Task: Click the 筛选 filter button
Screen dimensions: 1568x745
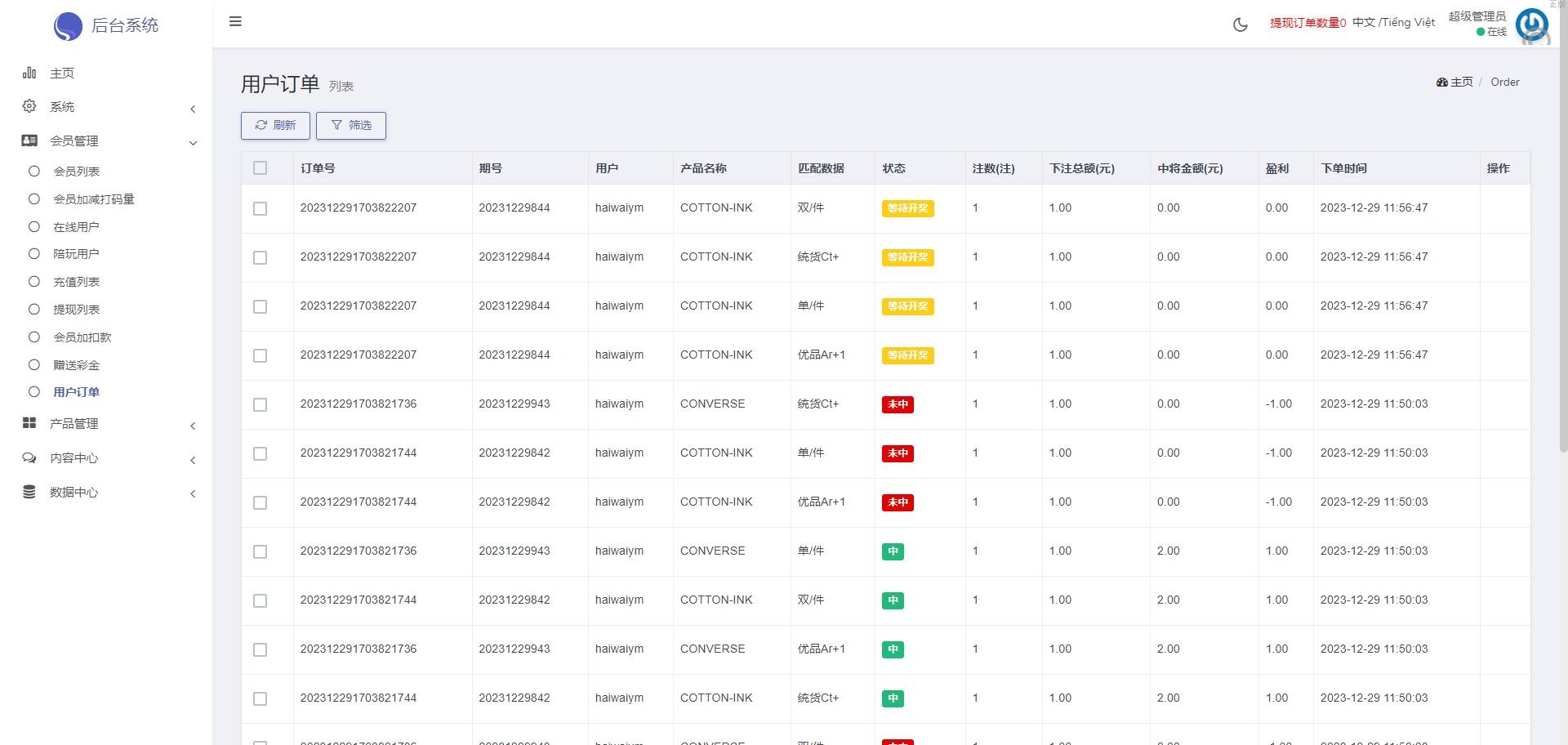Action: (x=351, y=126)
